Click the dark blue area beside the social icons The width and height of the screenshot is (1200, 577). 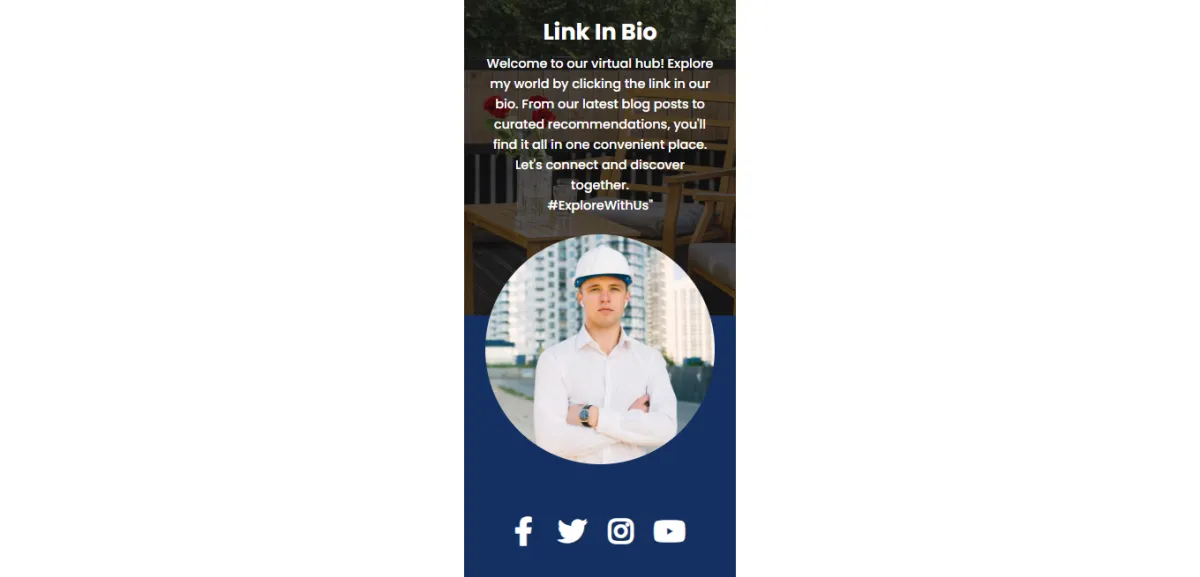pyautogui.click(x=488, y=531)
